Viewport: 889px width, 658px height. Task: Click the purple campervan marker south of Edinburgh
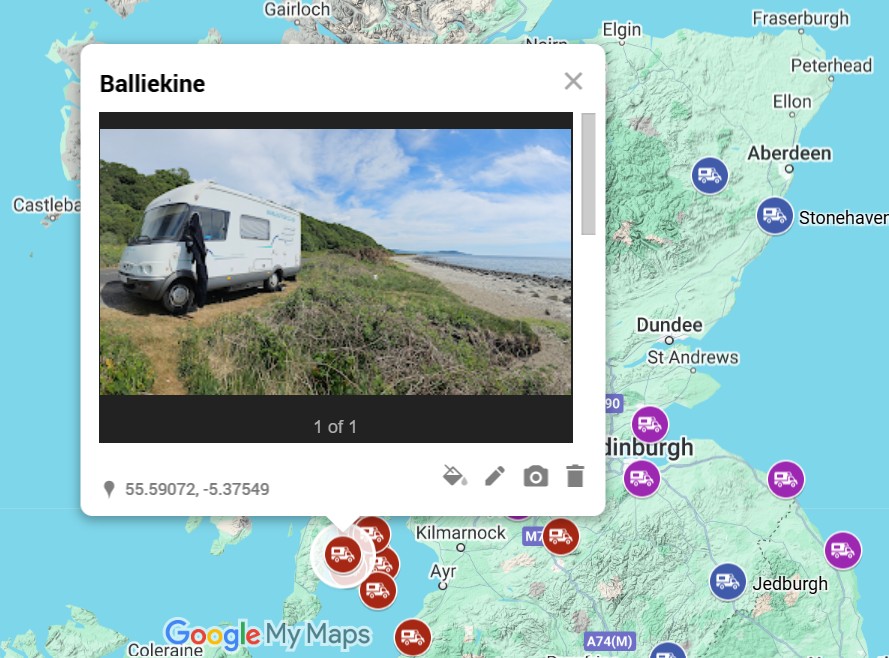pos(642,479)
